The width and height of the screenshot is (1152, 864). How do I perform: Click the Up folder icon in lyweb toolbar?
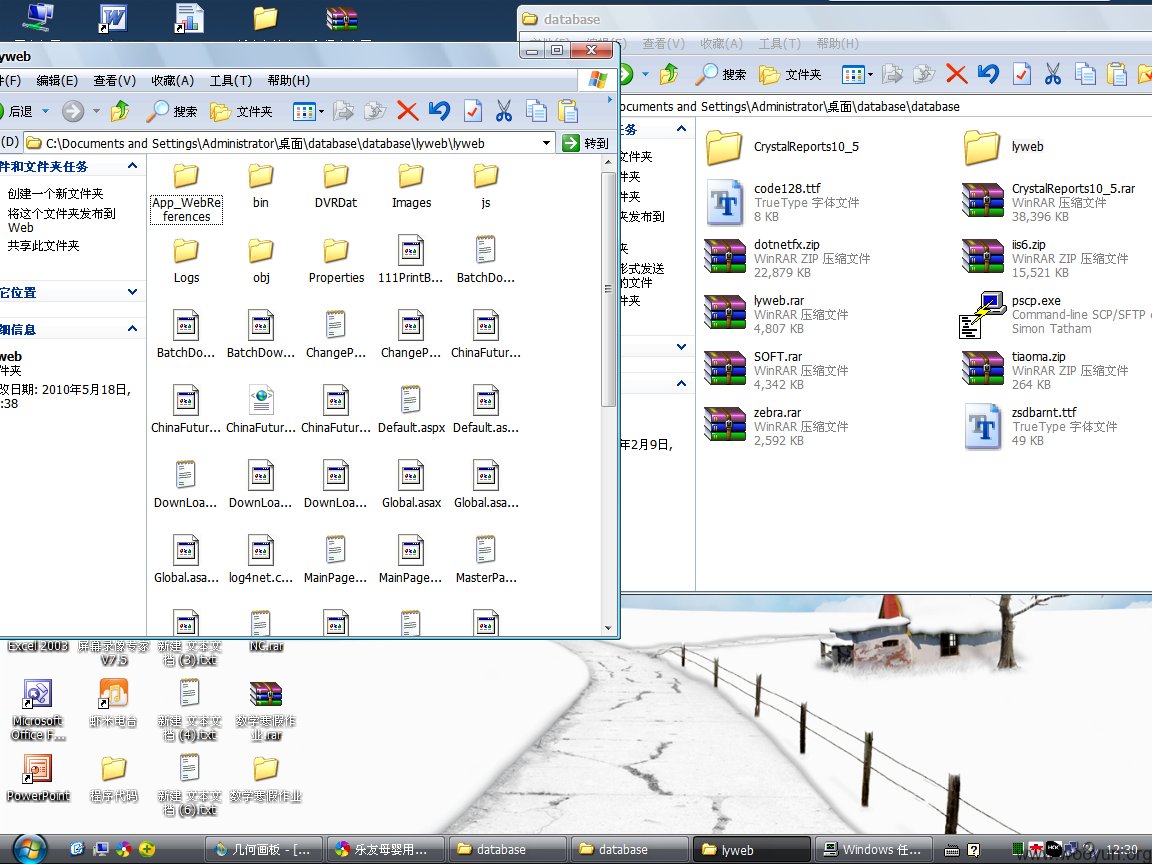pos(120,111)
